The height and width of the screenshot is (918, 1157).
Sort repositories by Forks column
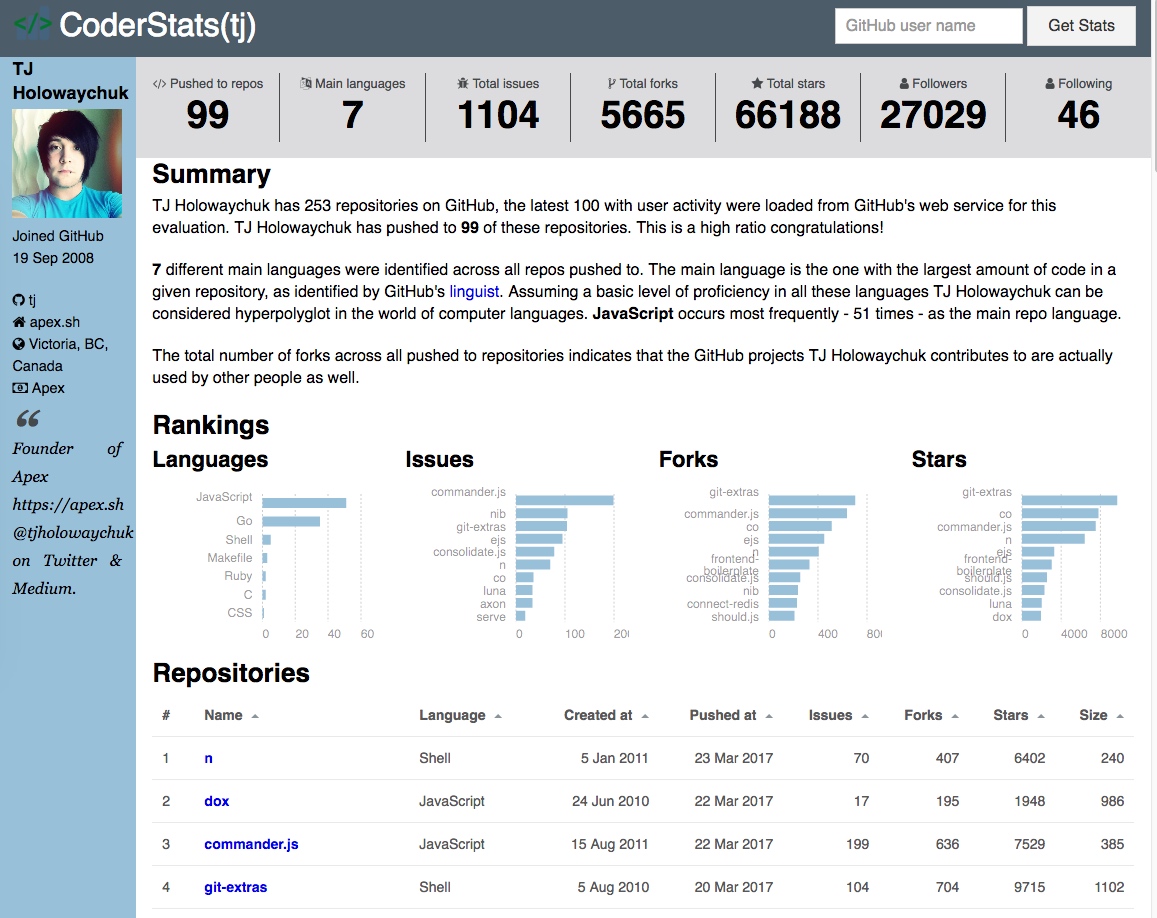click(931, 715)
